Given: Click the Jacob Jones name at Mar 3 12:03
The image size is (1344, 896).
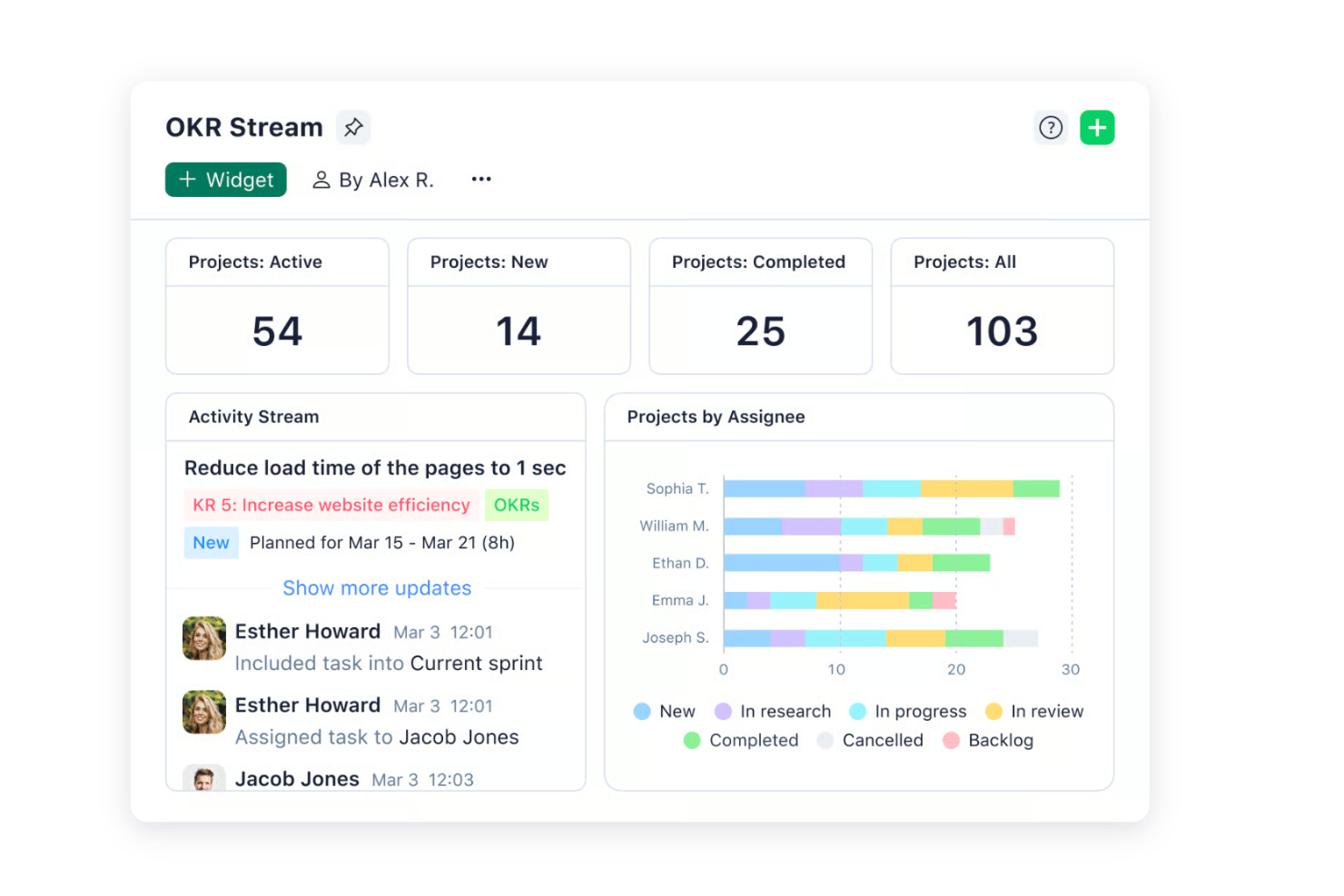Looking at the screenshot, I should click(x=297, y=779).
